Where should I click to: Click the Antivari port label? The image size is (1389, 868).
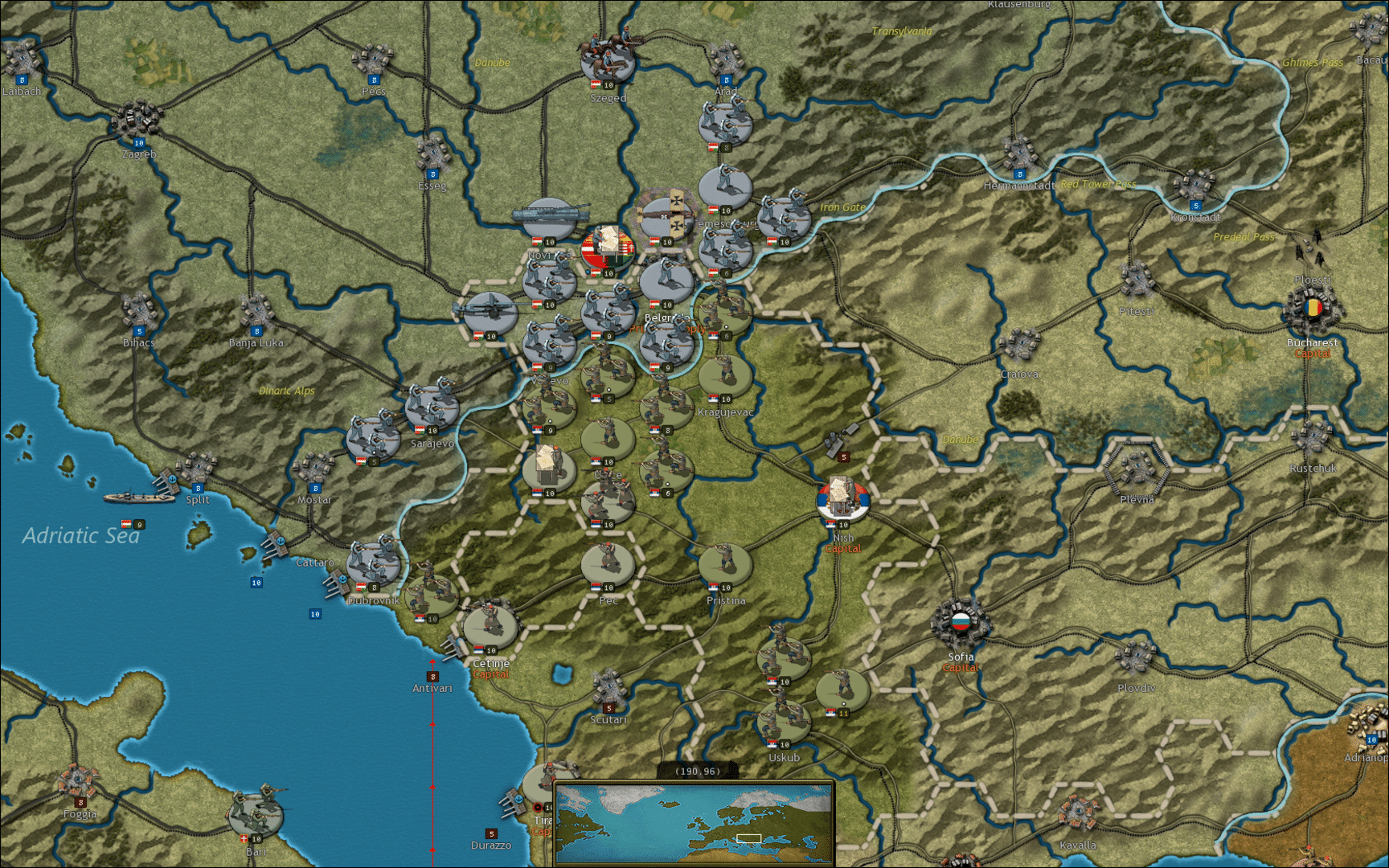click(x=432, y=689)
